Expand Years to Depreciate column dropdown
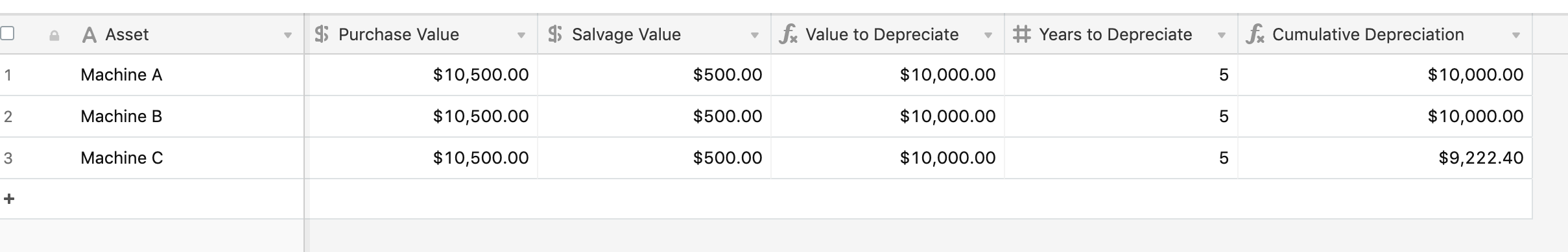The width and height of the screenshot is (1568, 252). point(1222,36)
